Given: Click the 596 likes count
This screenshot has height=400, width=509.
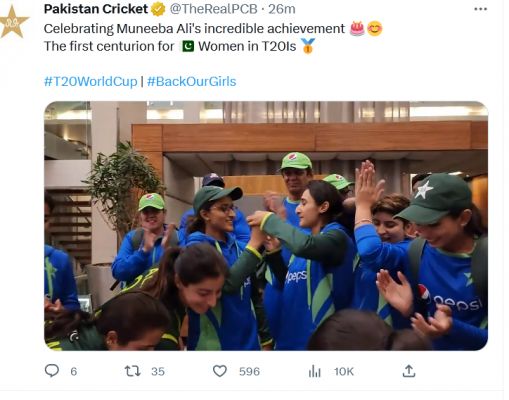Looking at the screenshot, I should pos(249,371).
